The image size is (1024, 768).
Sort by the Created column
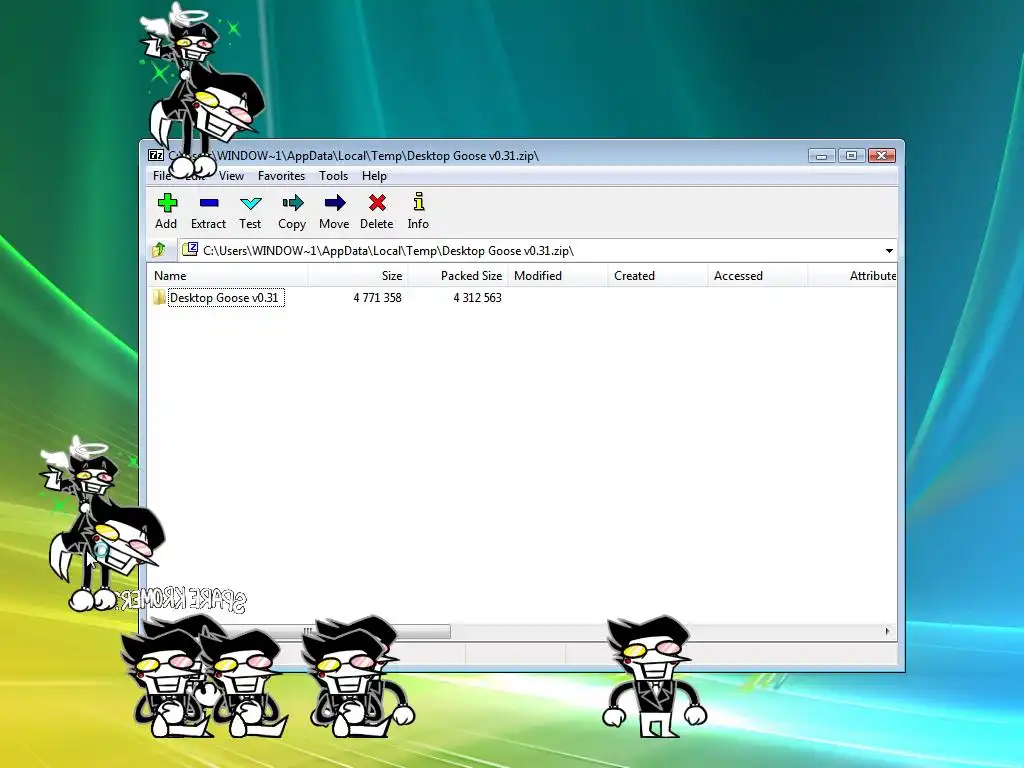tap(658, 276)
